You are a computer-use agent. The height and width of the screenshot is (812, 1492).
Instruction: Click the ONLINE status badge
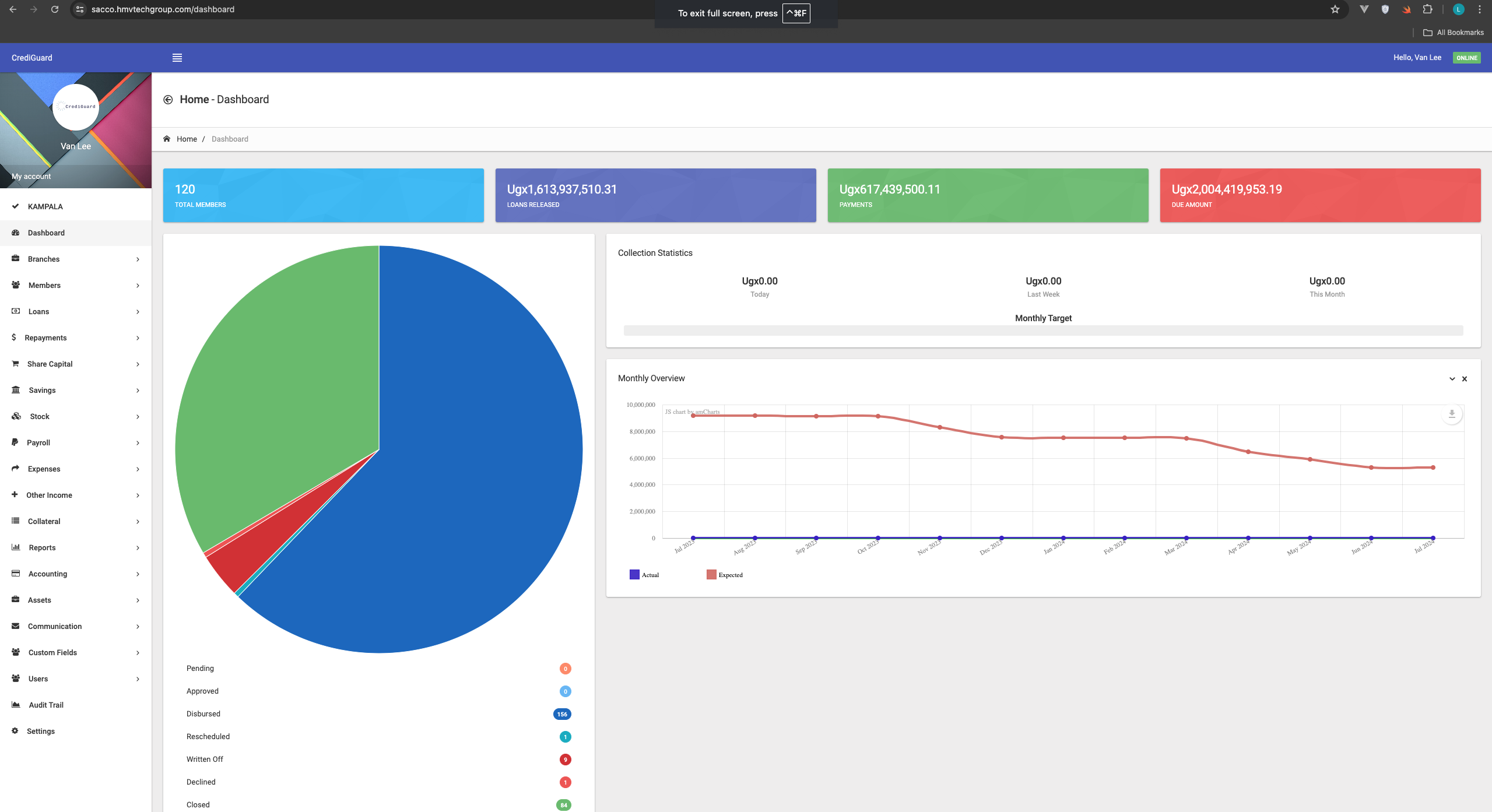coord(1466,58)
